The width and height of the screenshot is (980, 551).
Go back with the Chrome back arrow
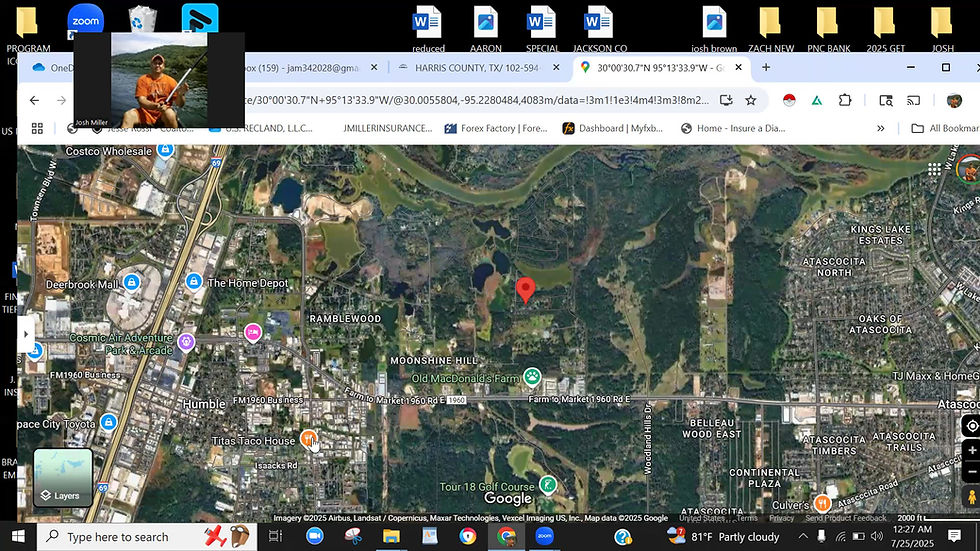point(34,101)
